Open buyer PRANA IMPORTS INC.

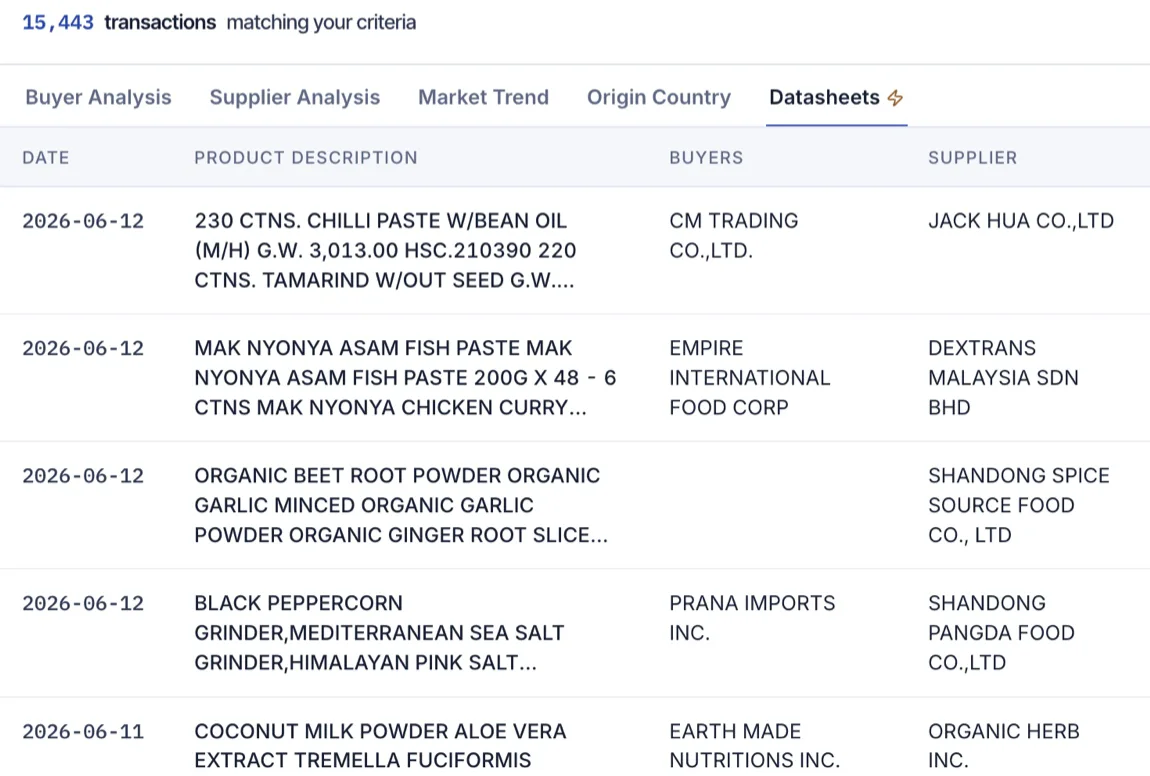tap(752, 618)
